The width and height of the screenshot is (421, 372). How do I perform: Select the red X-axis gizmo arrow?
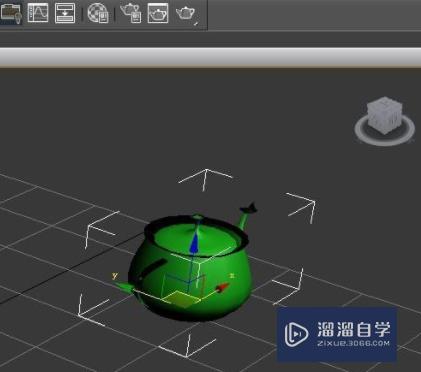[x=222, y=288]
